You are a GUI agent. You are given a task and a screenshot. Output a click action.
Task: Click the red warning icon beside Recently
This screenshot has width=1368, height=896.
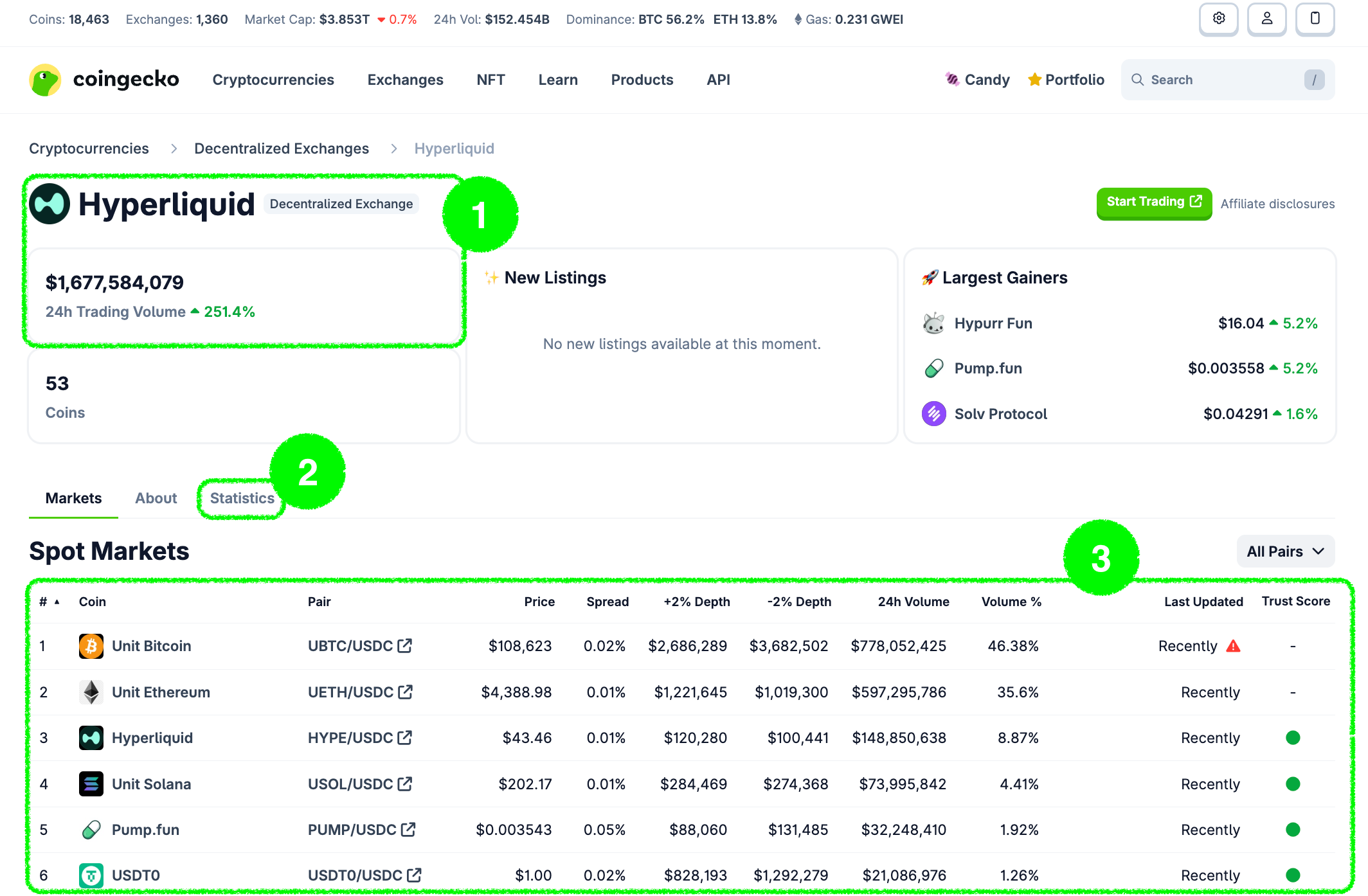pyautogui.click(x=1233, y=646)
